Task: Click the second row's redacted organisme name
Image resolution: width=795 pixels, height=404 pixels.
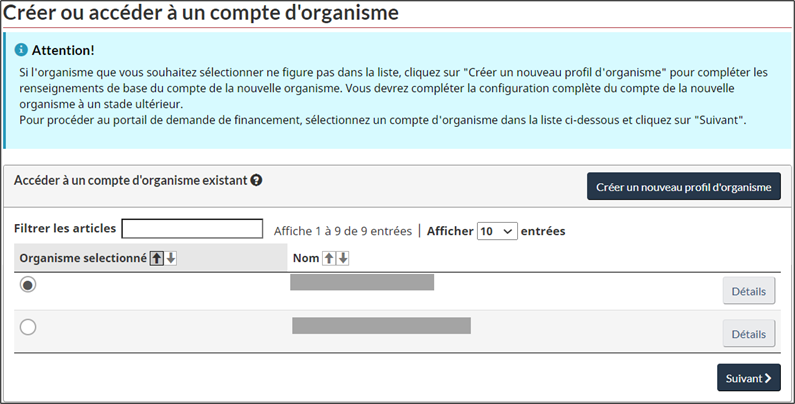Action: point(381,325)
